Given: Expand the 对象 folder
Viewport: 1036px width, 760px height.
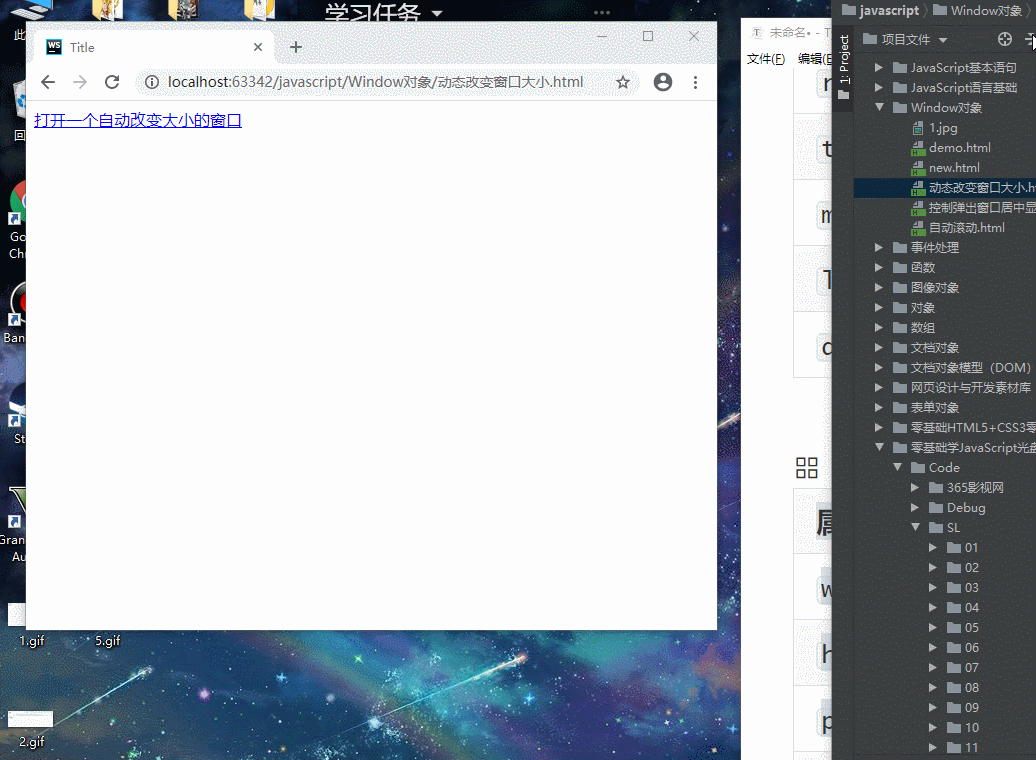Looking at the screenshot, I should point(879,307).
